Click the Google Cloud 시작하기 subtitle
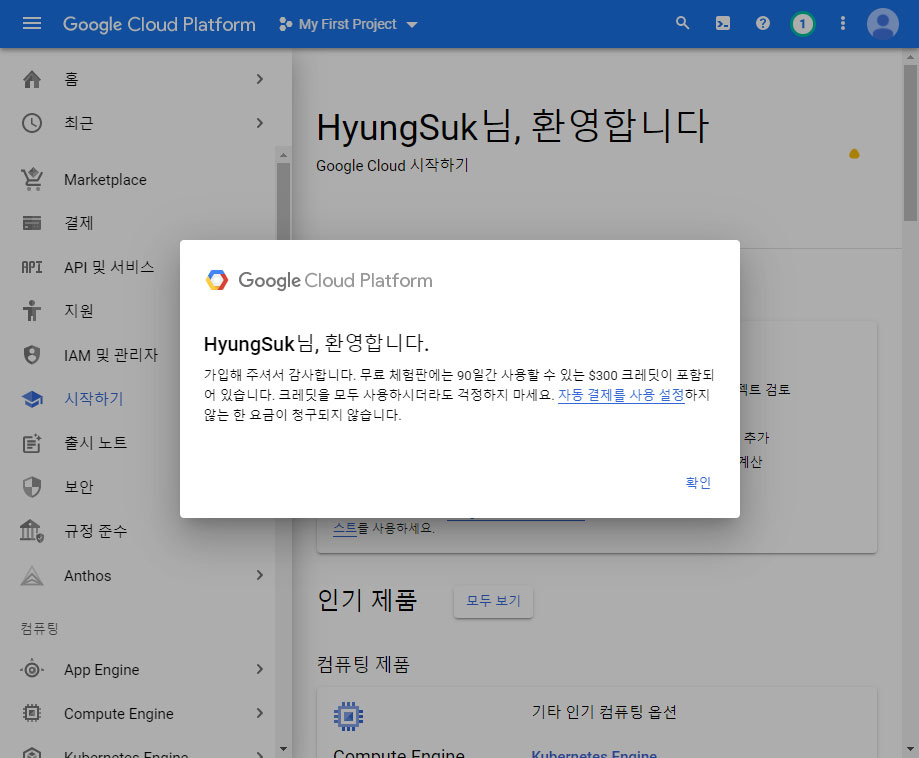The height and width of the screenshot is (758, 919). point(392,165)
